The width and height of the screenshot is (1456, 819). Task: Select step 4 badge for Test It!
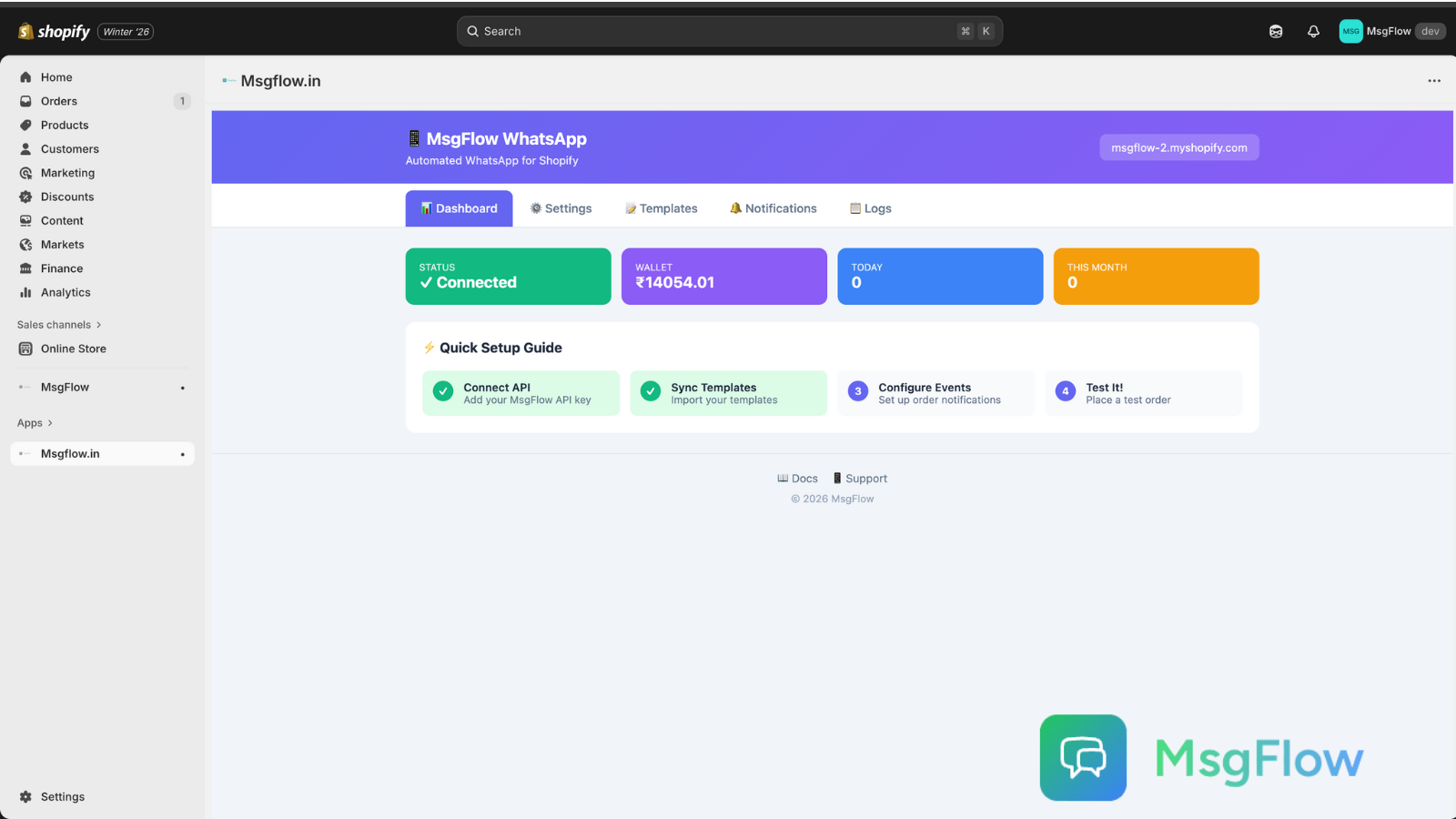[x=1065, y=391]
